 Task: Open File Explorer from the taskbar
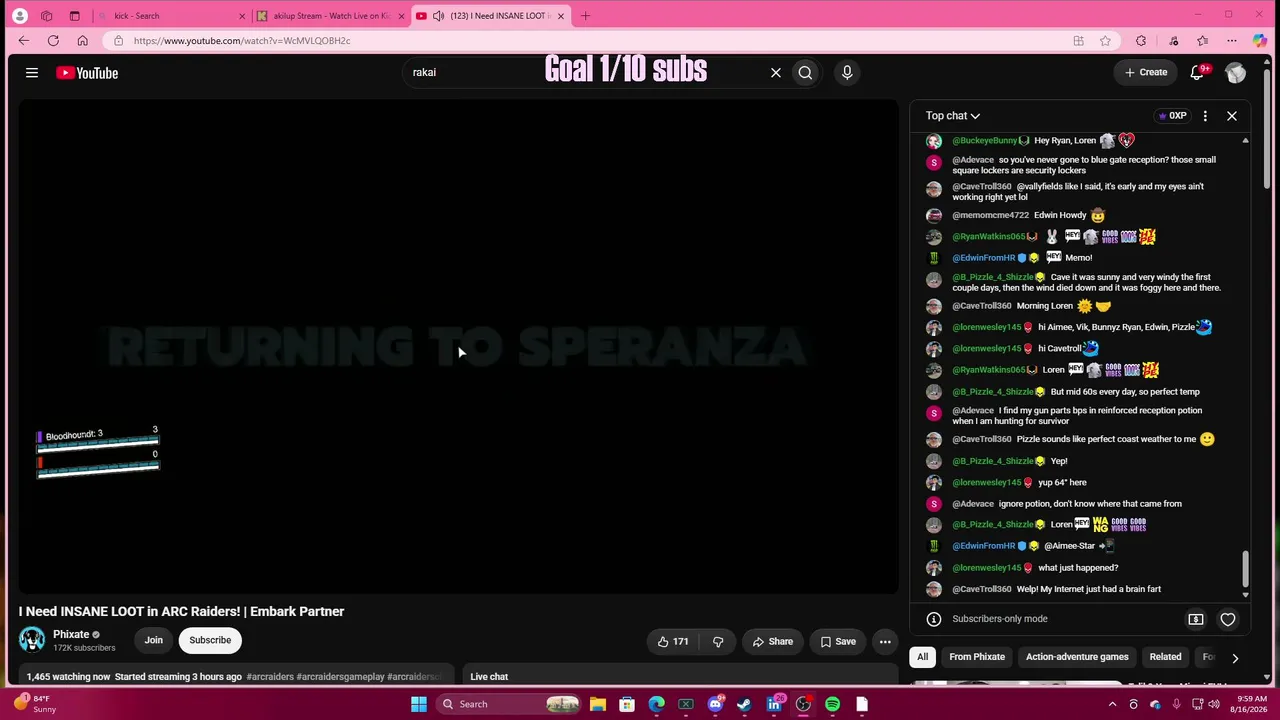597,704
